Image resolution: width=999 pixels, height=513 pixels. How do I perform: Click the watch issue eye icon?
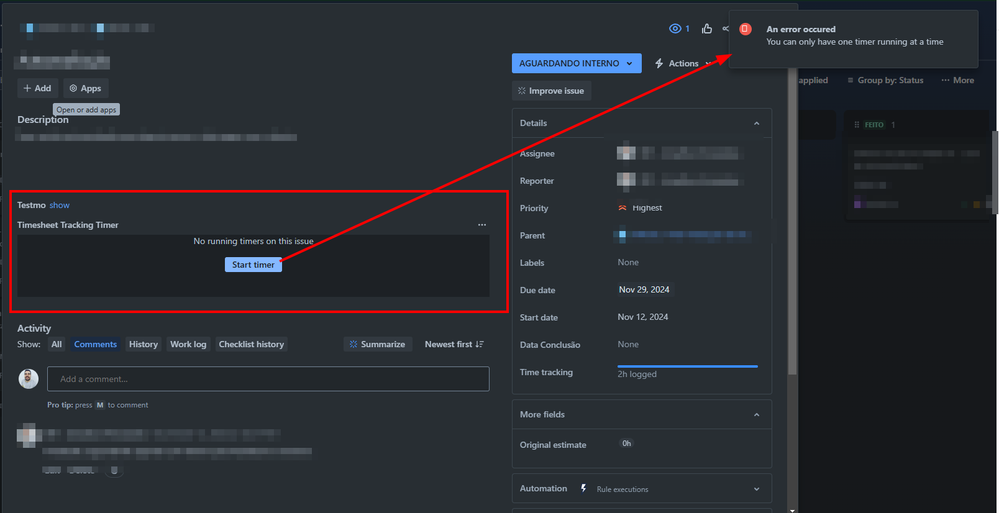coord(675,29)
